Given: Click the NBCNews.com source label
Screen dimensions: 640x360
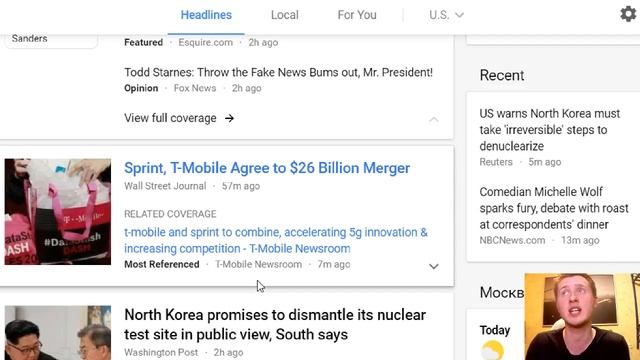Looking at the screenshot, I should [x=512, y=240].
